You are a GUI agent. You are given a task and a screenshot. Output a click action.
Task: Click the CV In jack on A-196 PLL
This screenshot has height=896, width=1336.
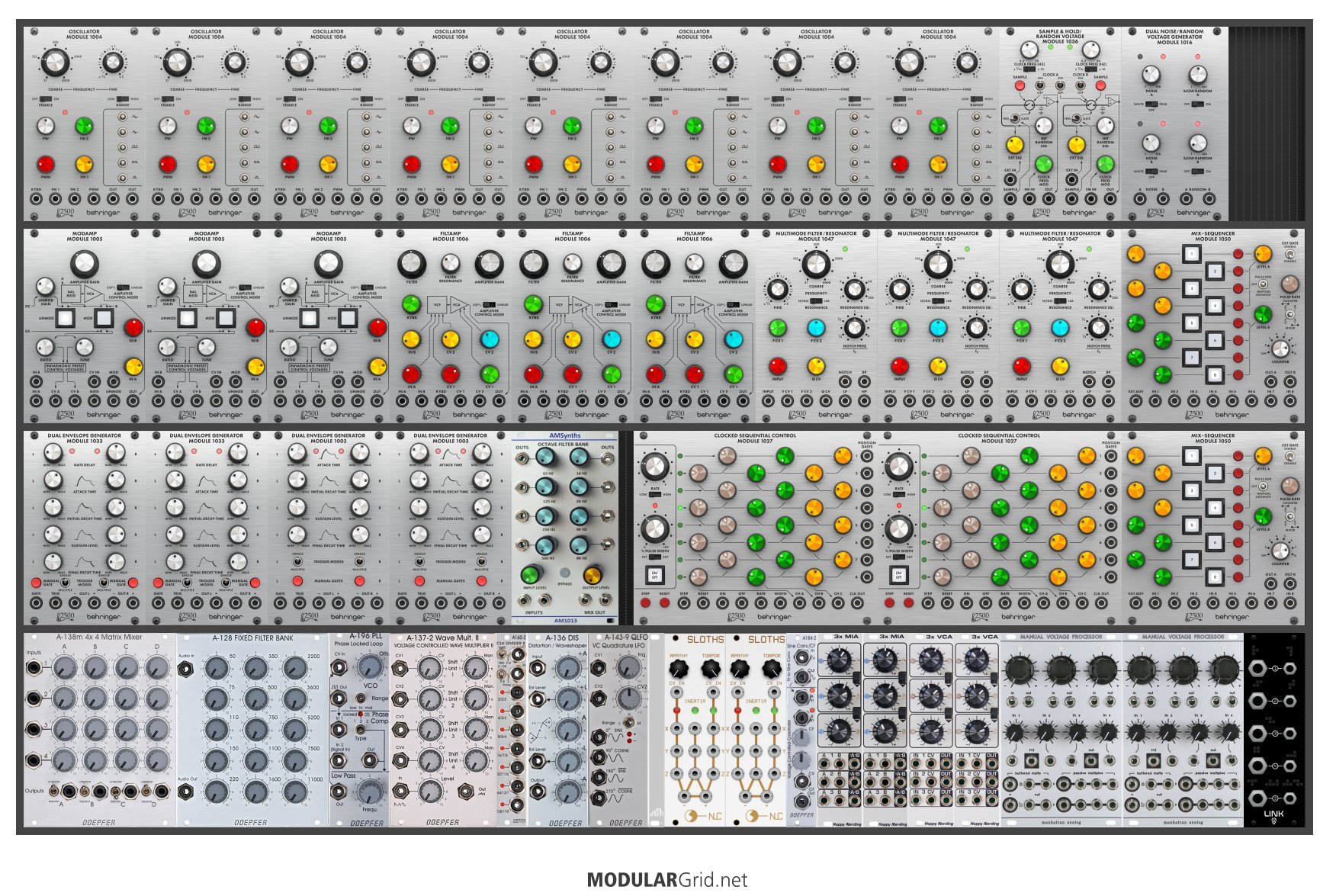pyautogui.click(x=339, y=668)
